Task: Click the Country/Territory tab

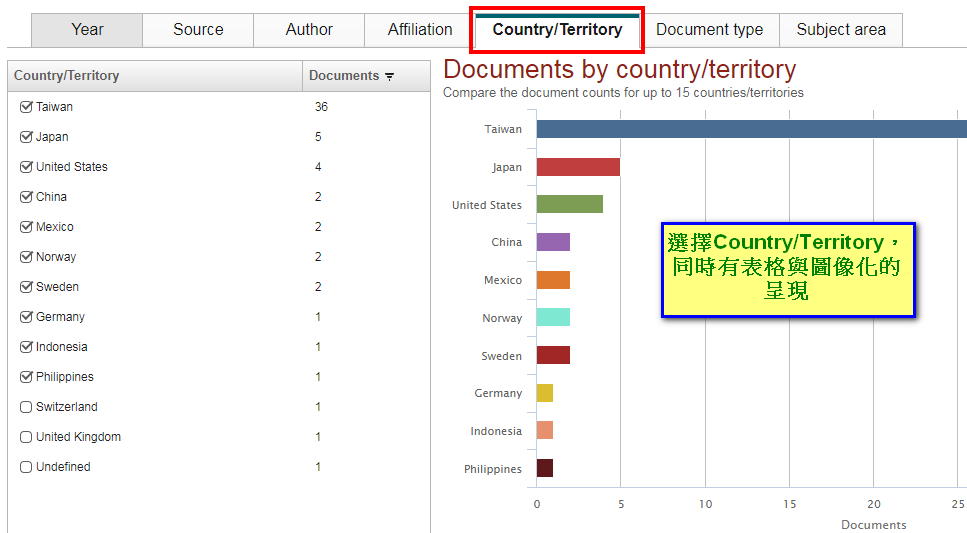Action: point(557,30)
